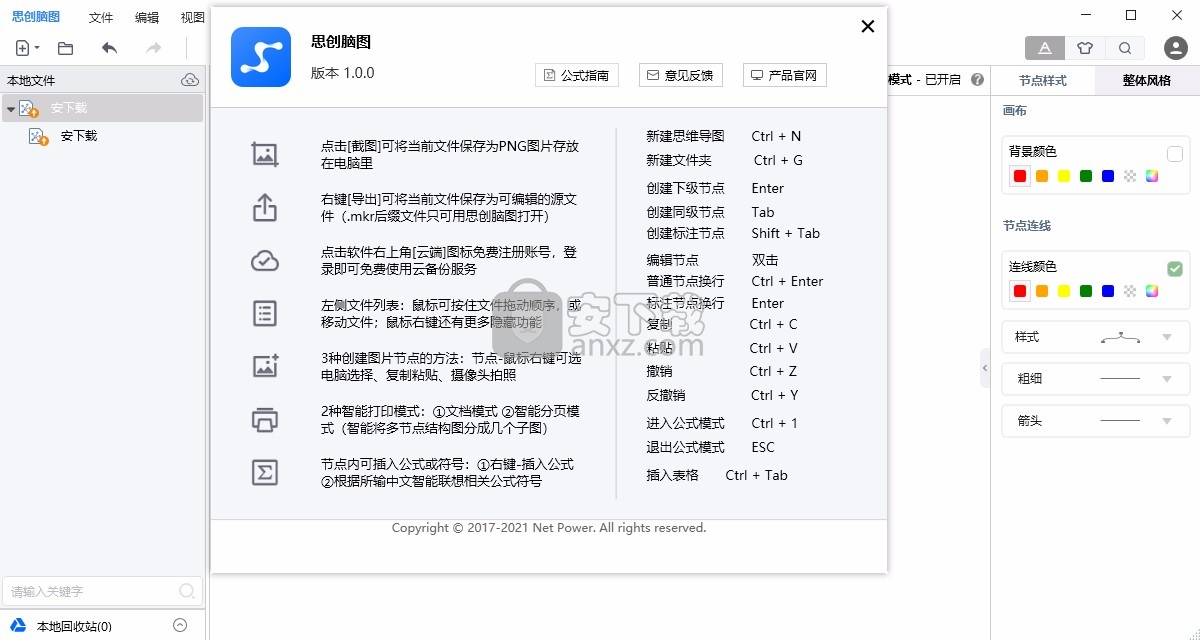
Task: Open the 粗细 line thickness dropdown
Action: pos(1096,379)
